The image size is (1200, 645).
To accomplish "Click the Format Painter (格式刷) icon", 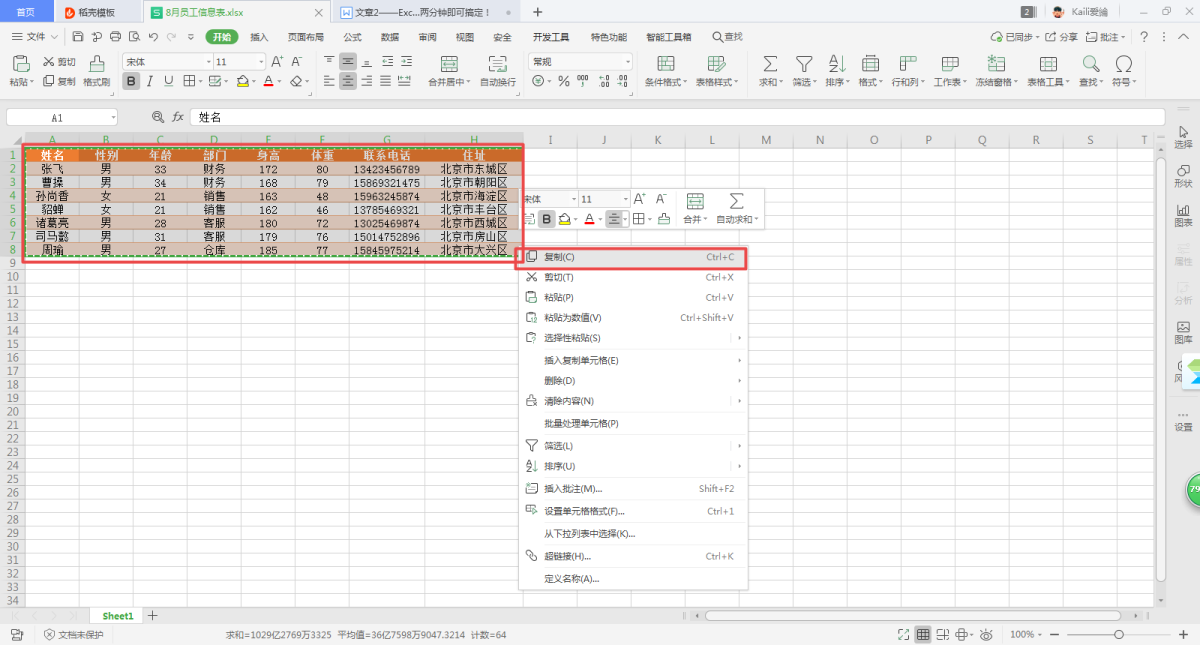I will coord(97,64).
